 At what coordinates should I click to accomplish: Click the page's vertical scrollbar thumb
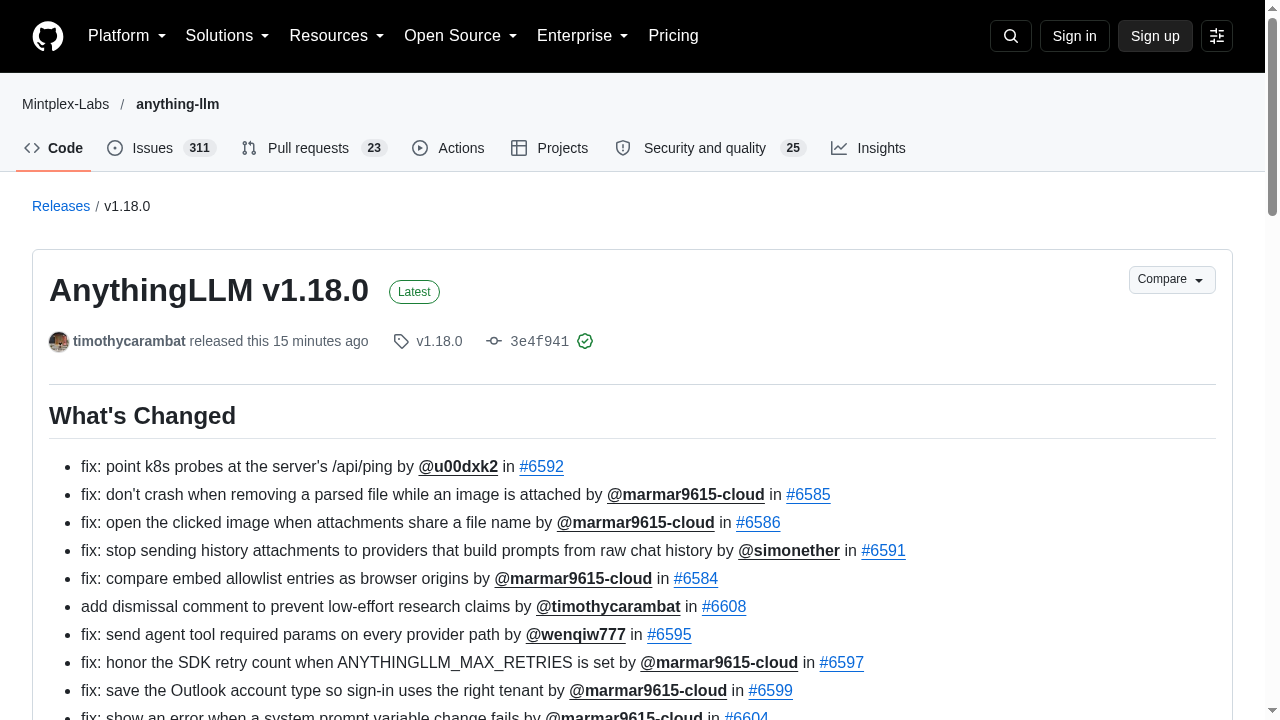1272,115
